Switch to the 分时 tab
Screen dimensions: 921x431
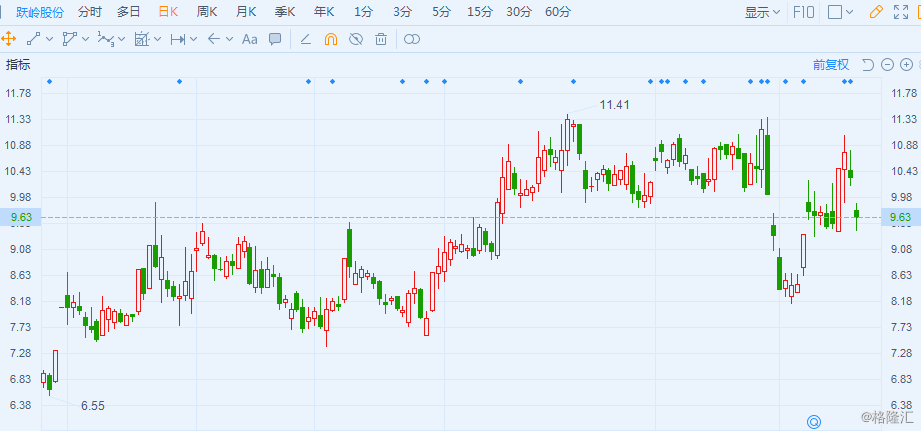tap(89, 12)
